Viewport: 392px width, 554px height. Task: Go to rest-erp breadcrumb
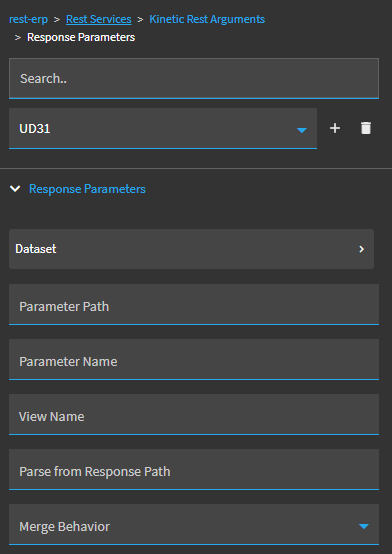coord(28,19)
